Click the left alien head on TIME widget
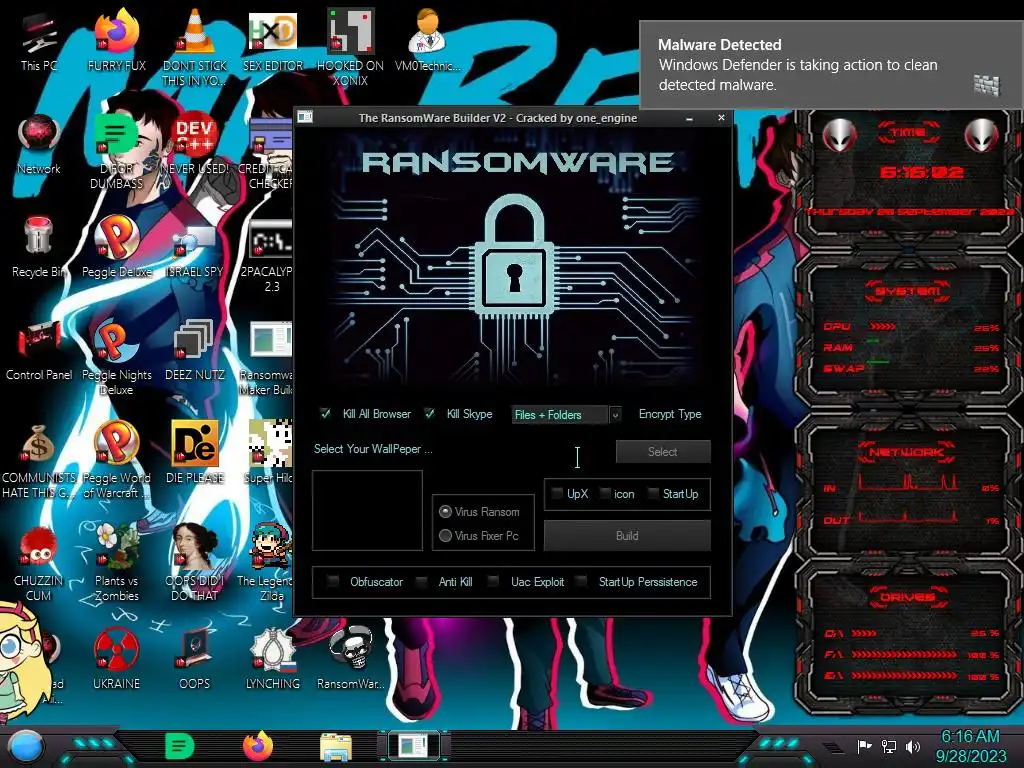Image resolution: width=1024 pixels, height=768 pixels. (839, 136)
